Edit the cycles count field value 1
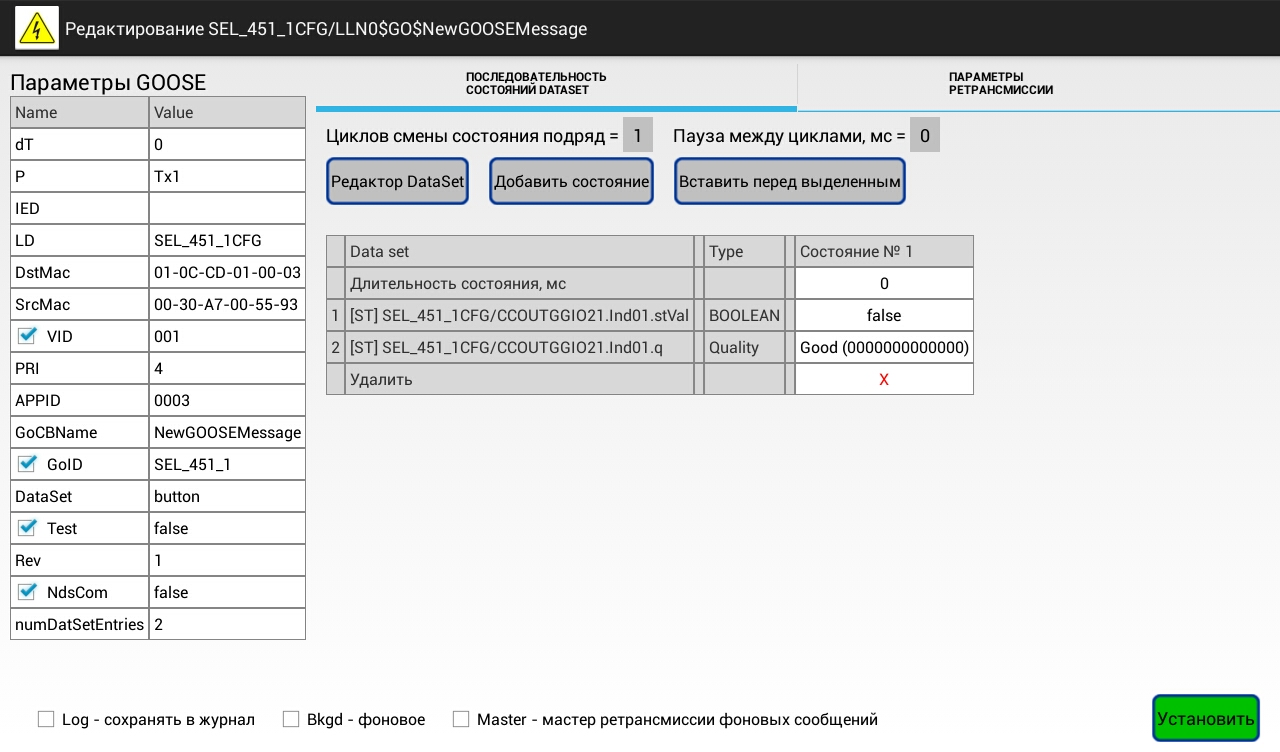The image size is (1280, 752). [x=637, y=135]
